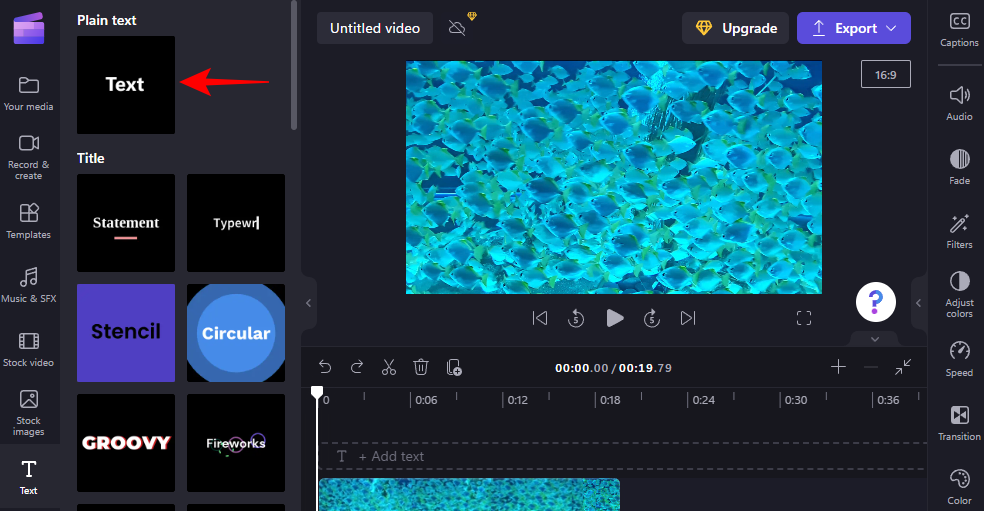Open the Color panel
The height and width of the screenshot is (511, 984).
point(959,486)
